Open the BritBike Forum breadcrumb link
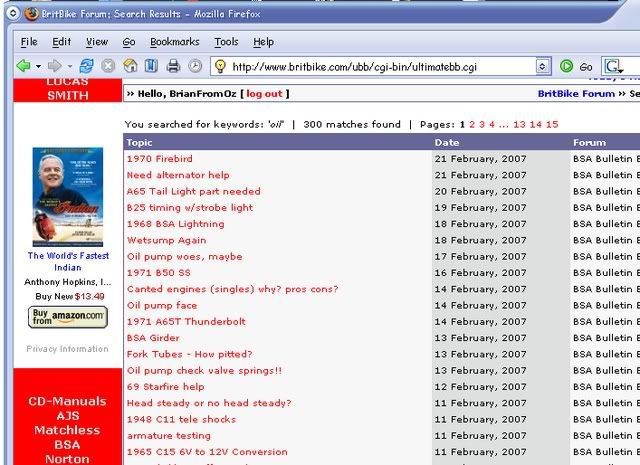Image resolution: width=640 pixels, height=465 pixels. coord(576,93)
